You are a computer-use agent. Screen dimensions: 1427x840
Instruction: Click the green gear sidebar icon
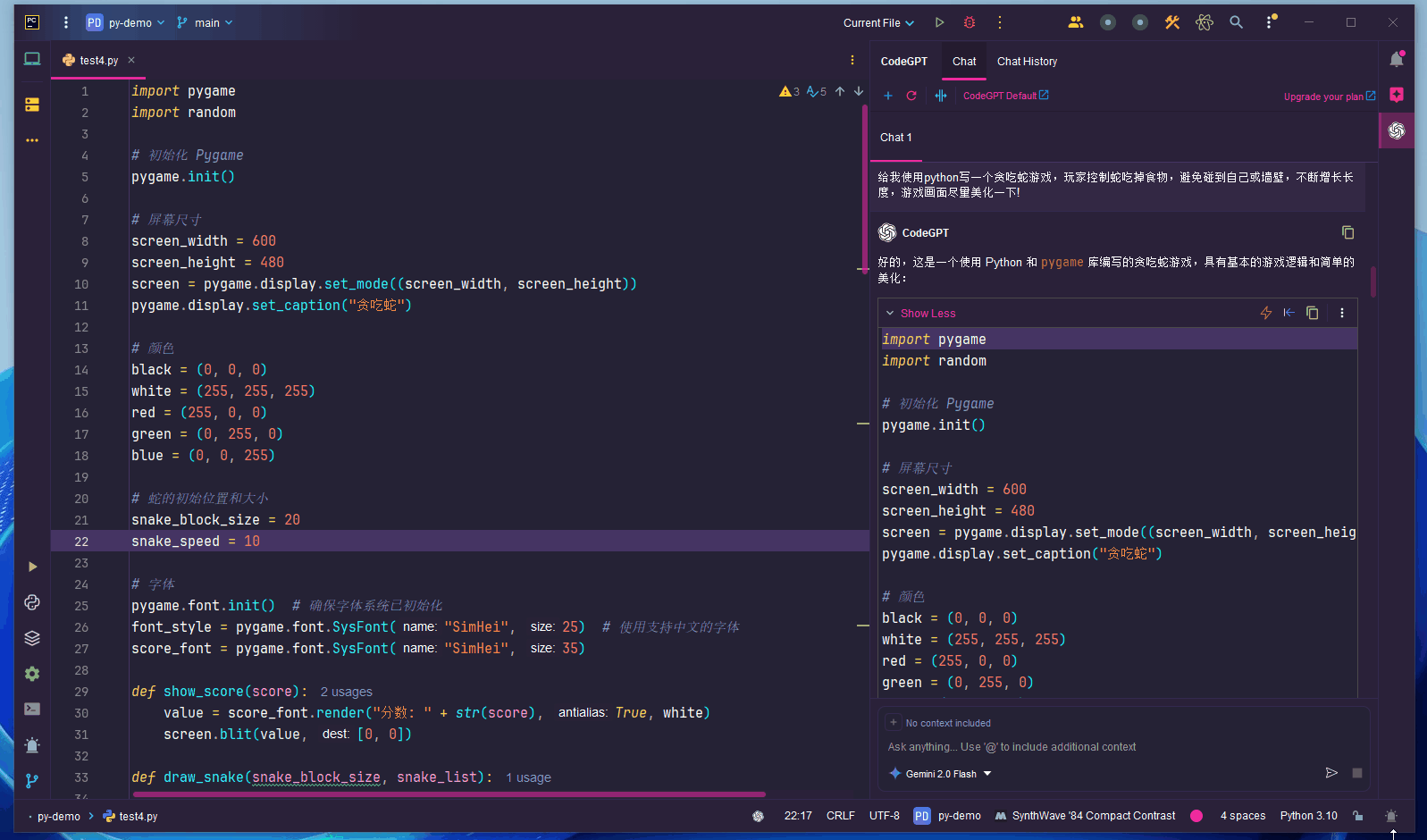(x=32, y=674)
